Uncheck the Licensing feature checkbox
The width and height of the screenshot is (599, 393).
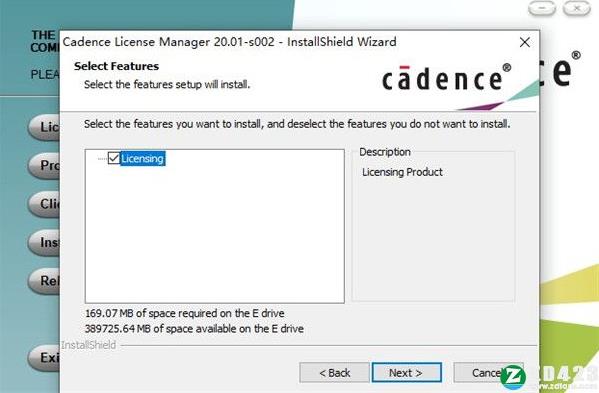[114, 158]
